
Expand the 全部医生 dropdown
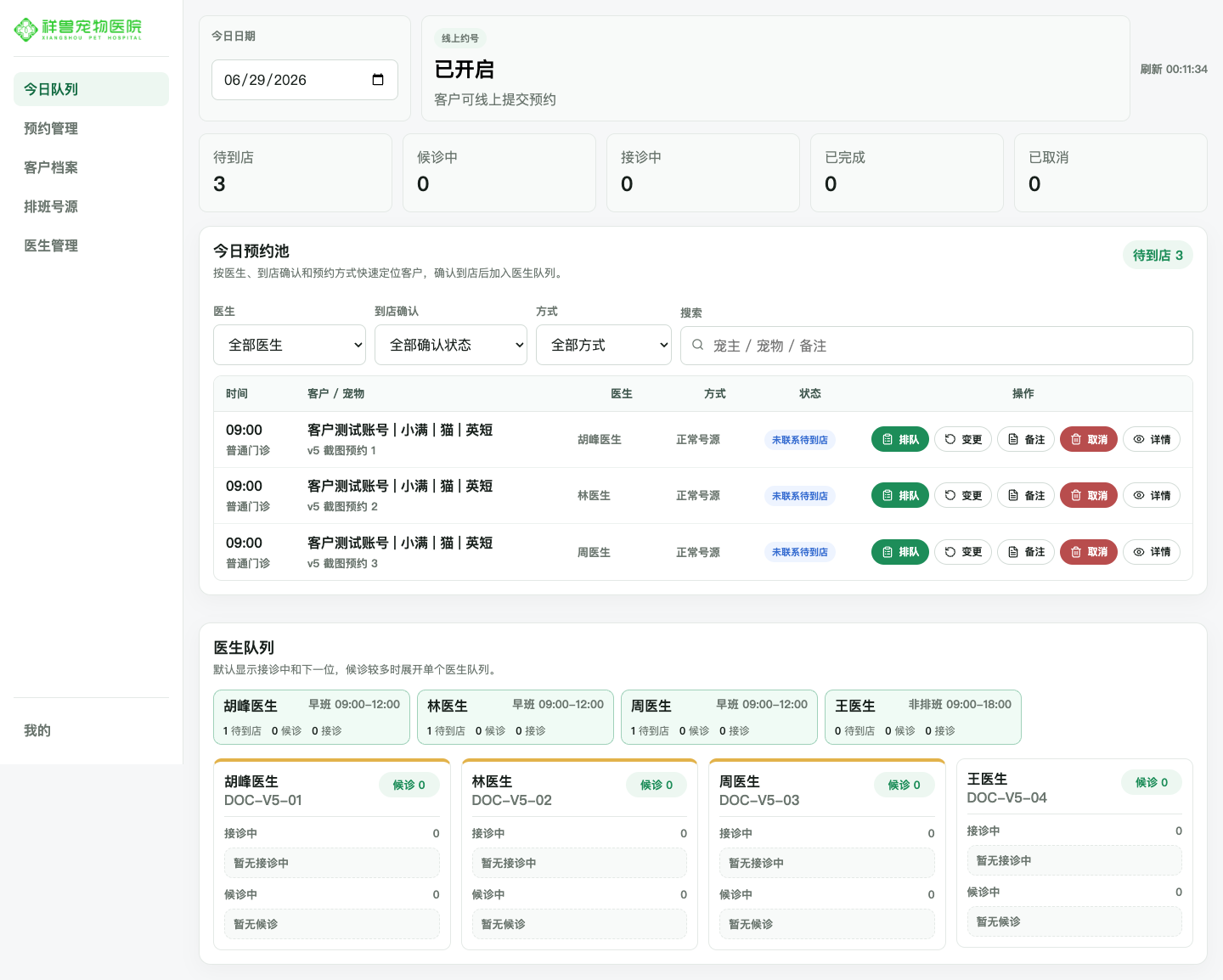coord(290,345)
